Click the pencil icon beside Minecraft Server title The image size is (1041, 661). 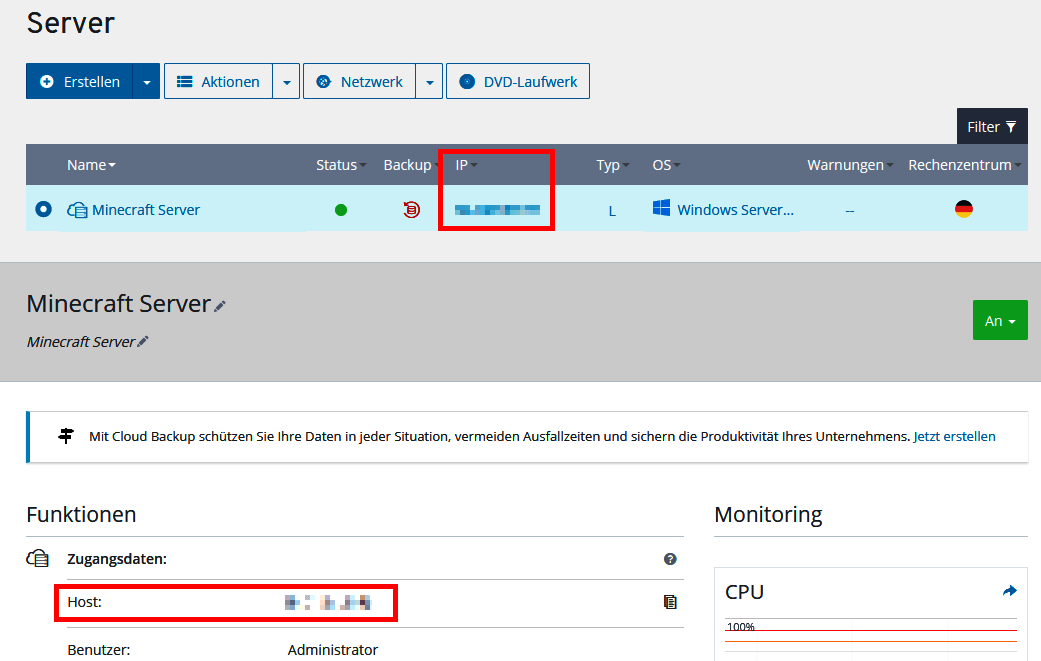pos(220,306)
